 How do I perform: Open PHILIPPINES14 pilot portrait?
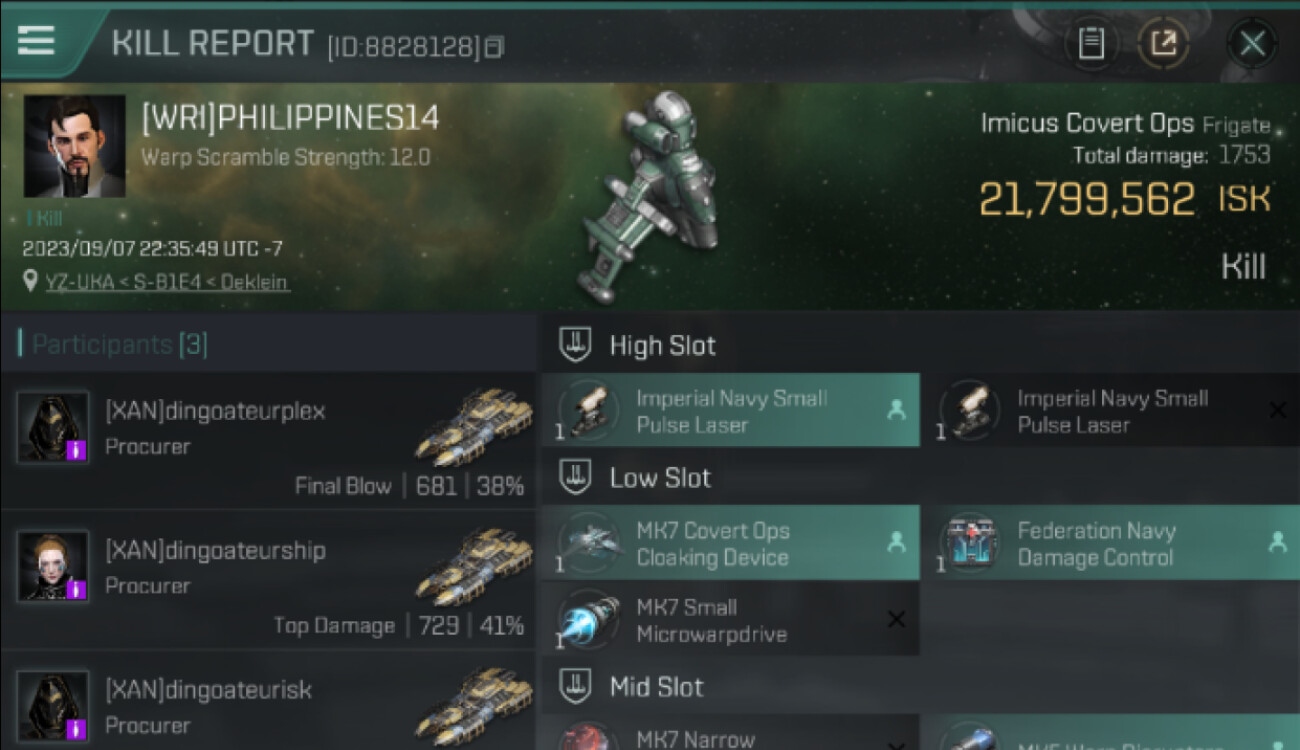point(75,146)
